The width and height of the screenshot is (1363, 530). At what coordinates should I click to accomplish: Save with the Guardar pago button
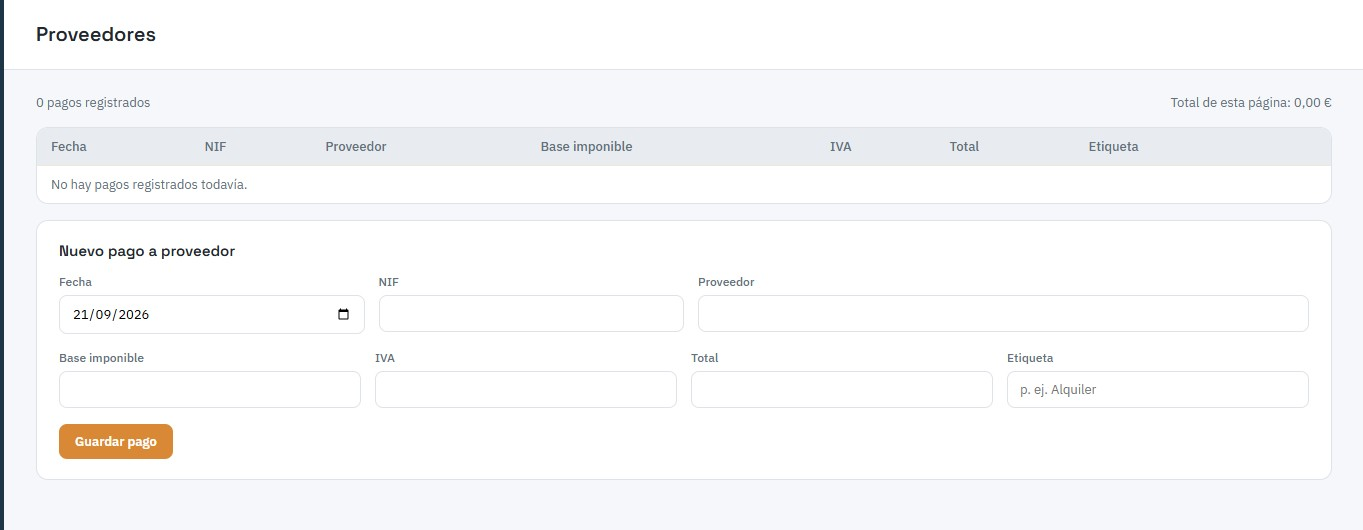point(116,441)
